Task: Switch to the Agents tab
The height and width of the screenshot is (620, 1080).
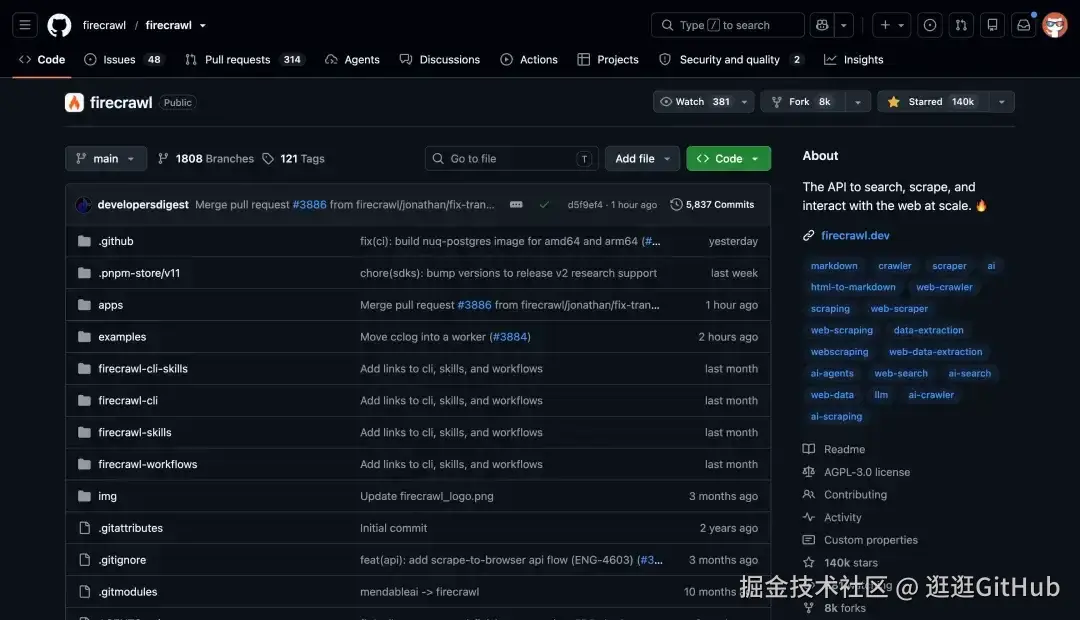Action: (352, 60)
